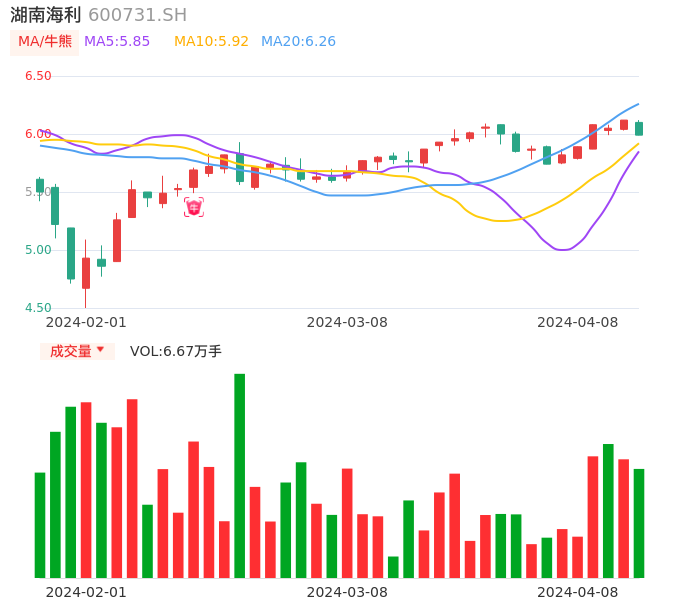Click the stock code 600731.SH
The height and width of the screenshot is (606, 686).
[x=137, y=15]
